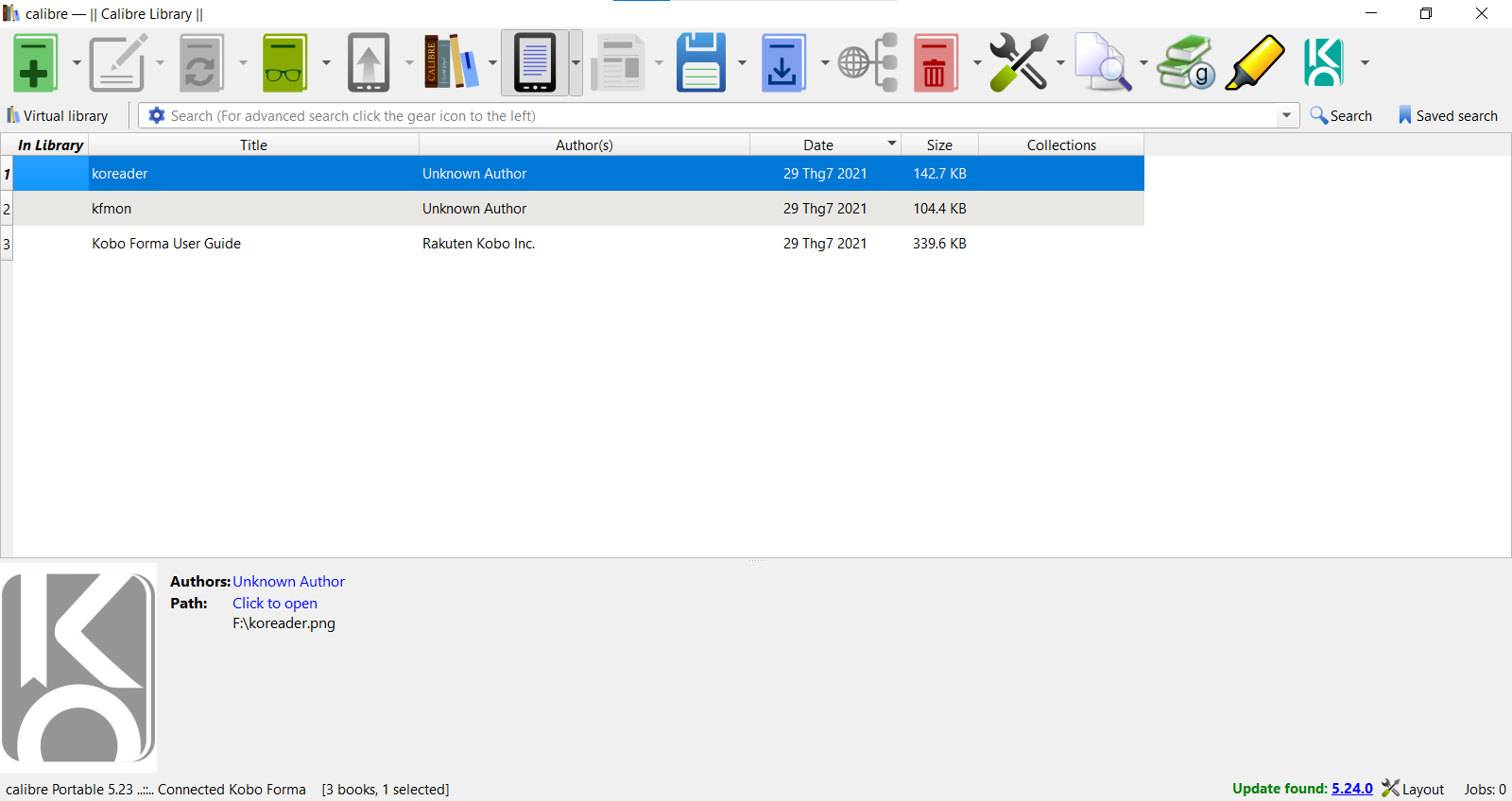The width and height of the screenshot is (1512, 801).
Task: Select the kfmon book row
Action: click(578, 209)
